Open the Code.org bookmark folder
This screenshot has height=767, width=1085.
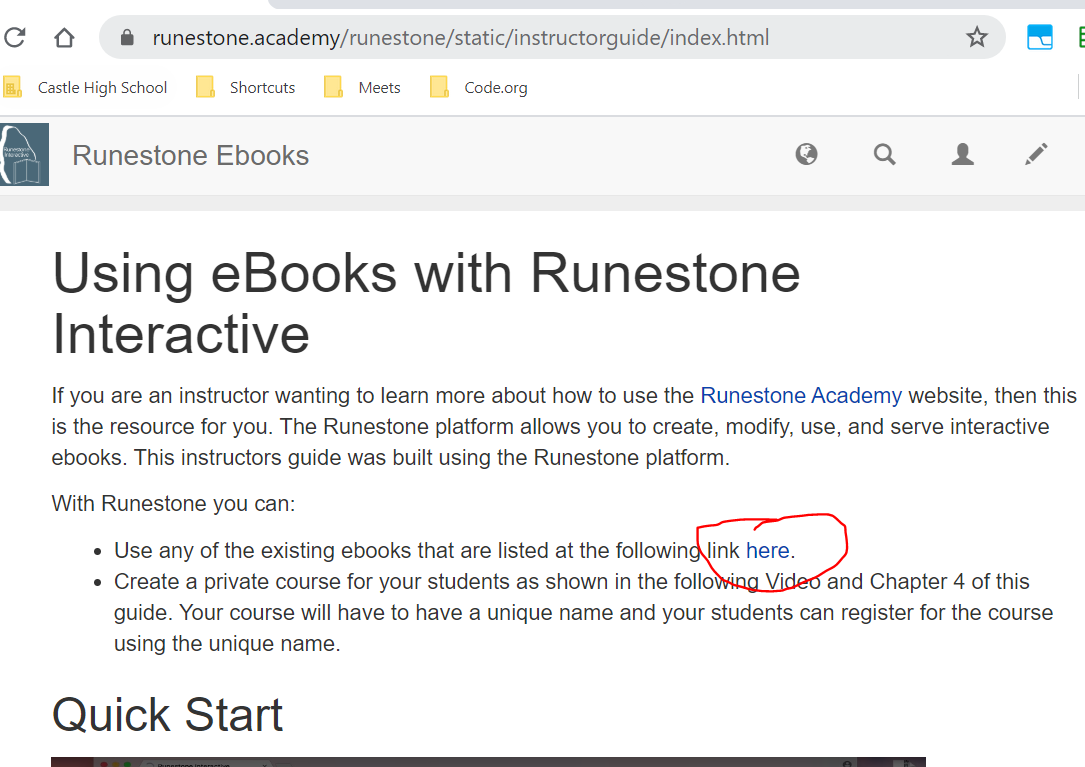[479, 88]
